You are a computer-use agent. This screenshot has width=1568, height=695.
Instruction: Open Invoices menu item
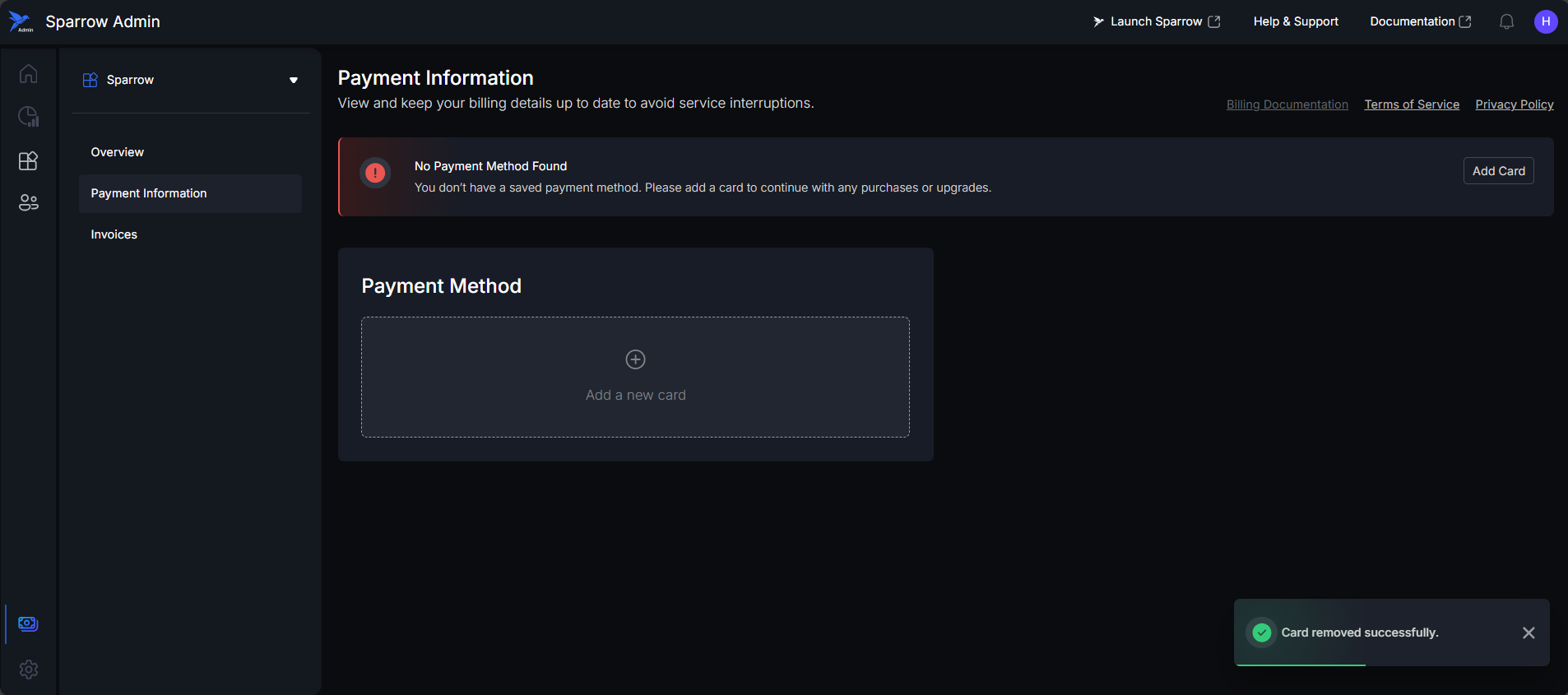(x=114, y=234)
